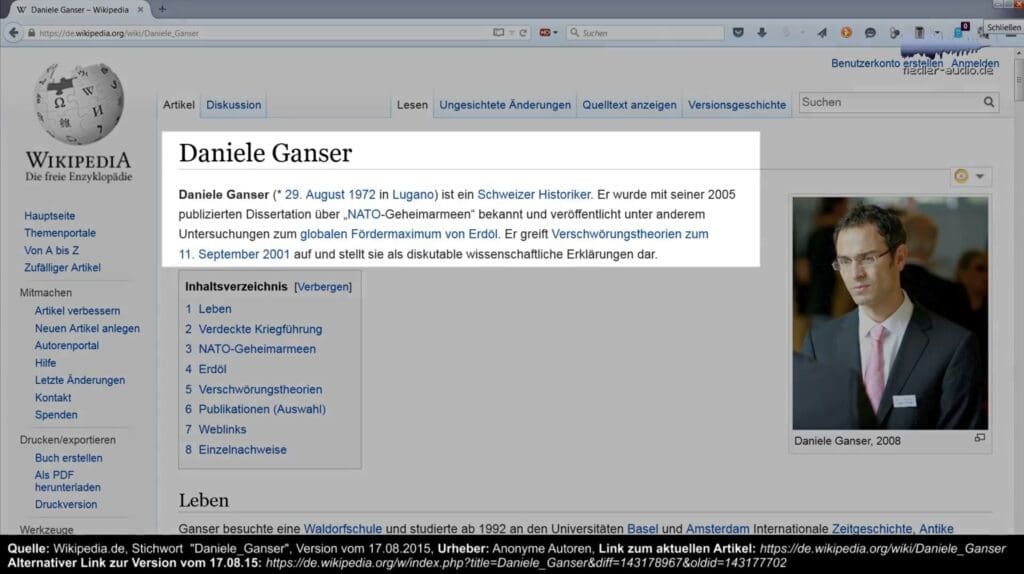Click the paper plane send icon

tap(822, 33)
